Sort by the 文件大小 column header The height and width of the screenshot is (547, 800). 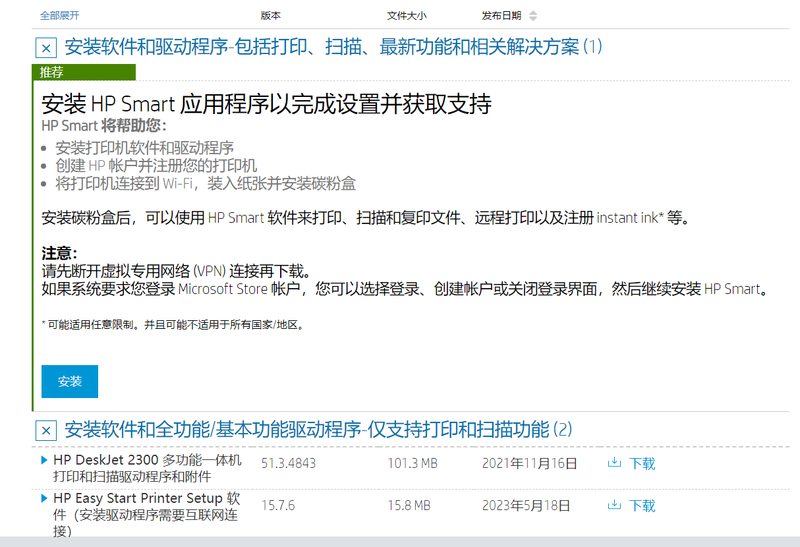(x=406, y=16)
